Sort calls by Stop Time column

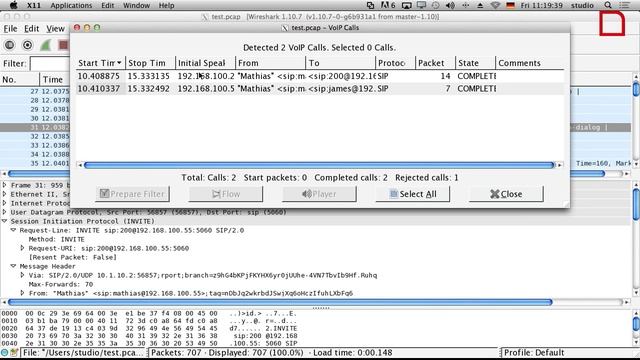click(x=150, y=63)
